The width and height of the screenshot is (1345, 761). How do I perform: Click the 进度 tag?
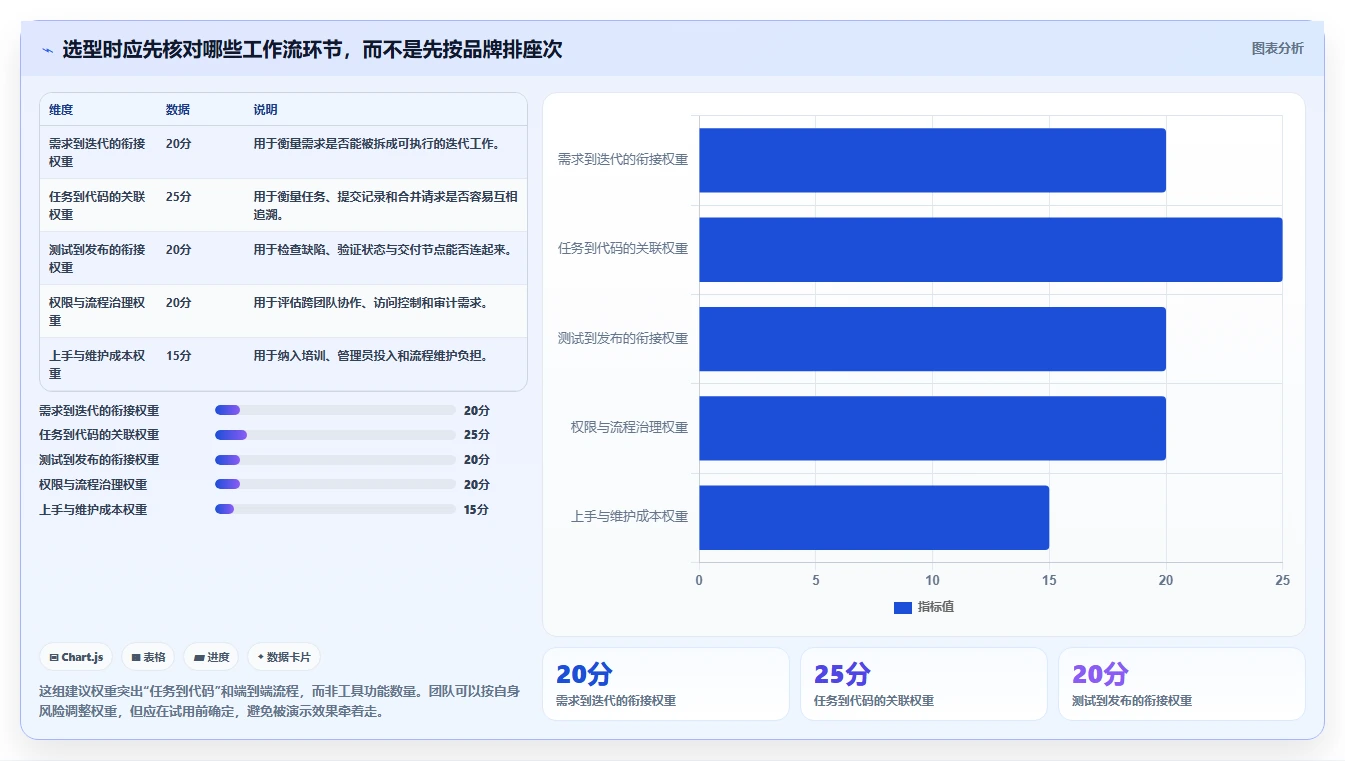[x=211, y=657]
